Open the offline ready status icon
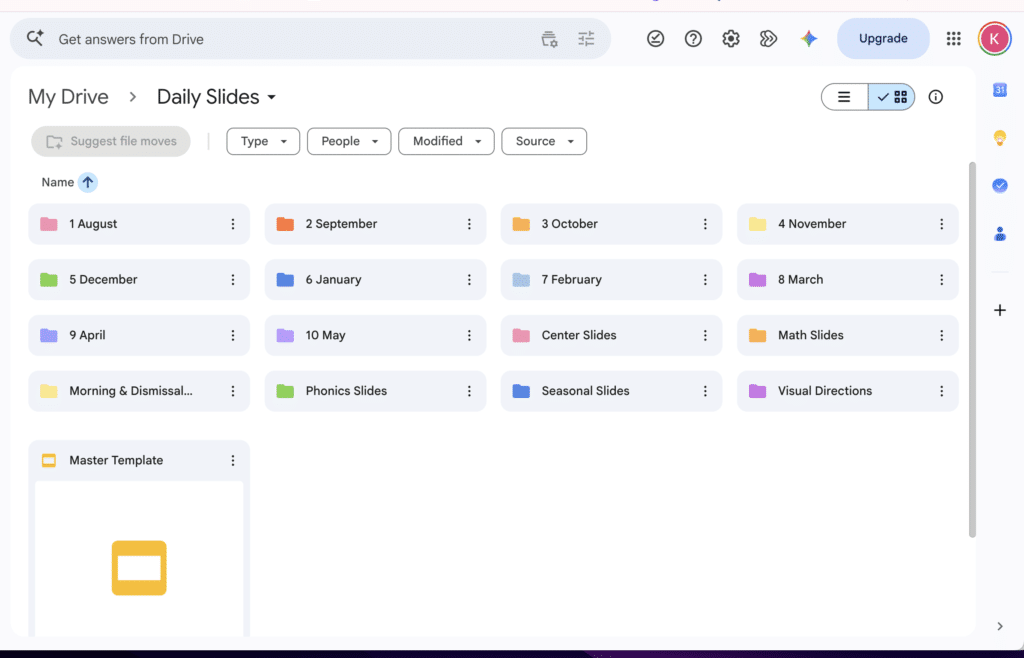Image resolution: width=1024 pixels, height=658 pixels. pyautogui.click(x=655, y=39)
